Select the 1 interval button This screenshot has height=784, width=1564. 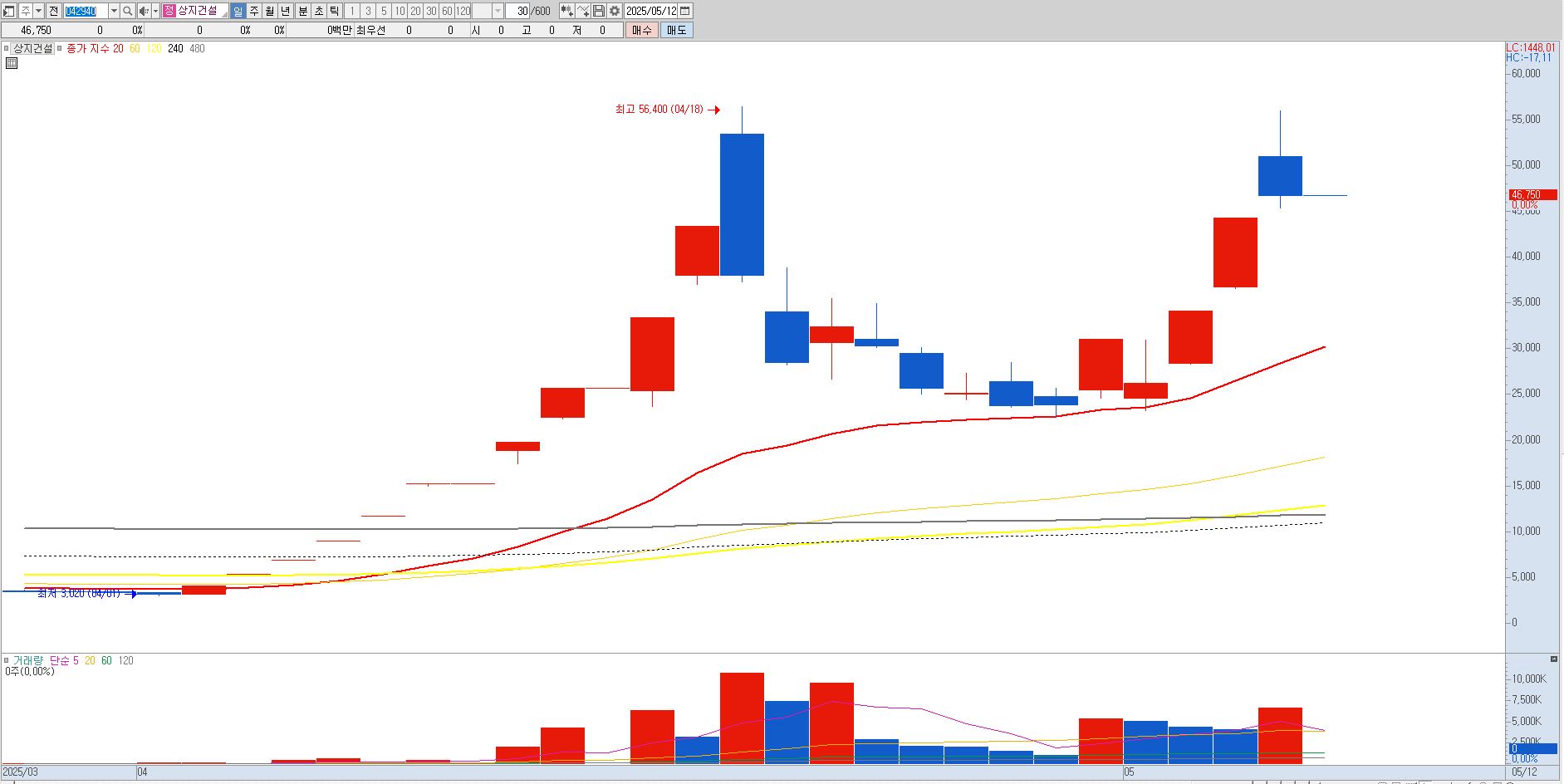(x=352, y=11)
